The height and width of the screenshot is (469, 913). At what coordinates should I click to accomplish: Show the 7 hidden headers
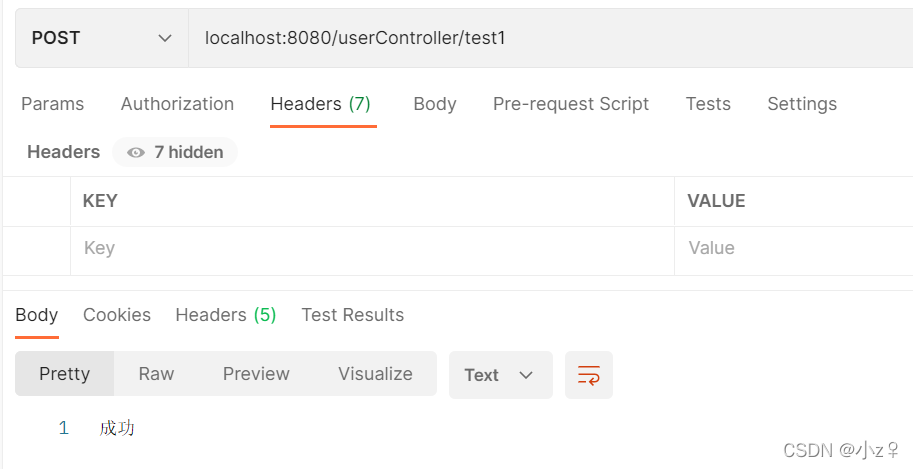click(x=175, y=152)
